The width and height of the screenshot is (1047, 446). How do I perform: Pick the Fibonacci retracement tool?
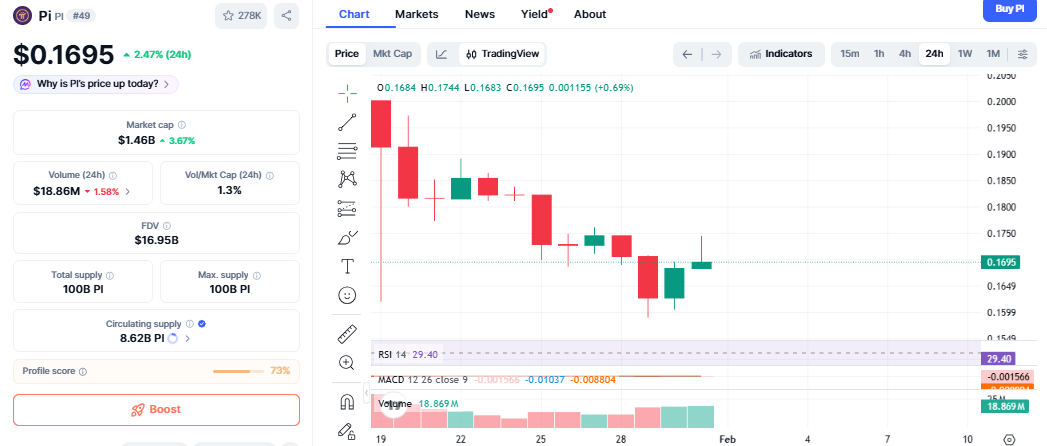coord(347,151)
